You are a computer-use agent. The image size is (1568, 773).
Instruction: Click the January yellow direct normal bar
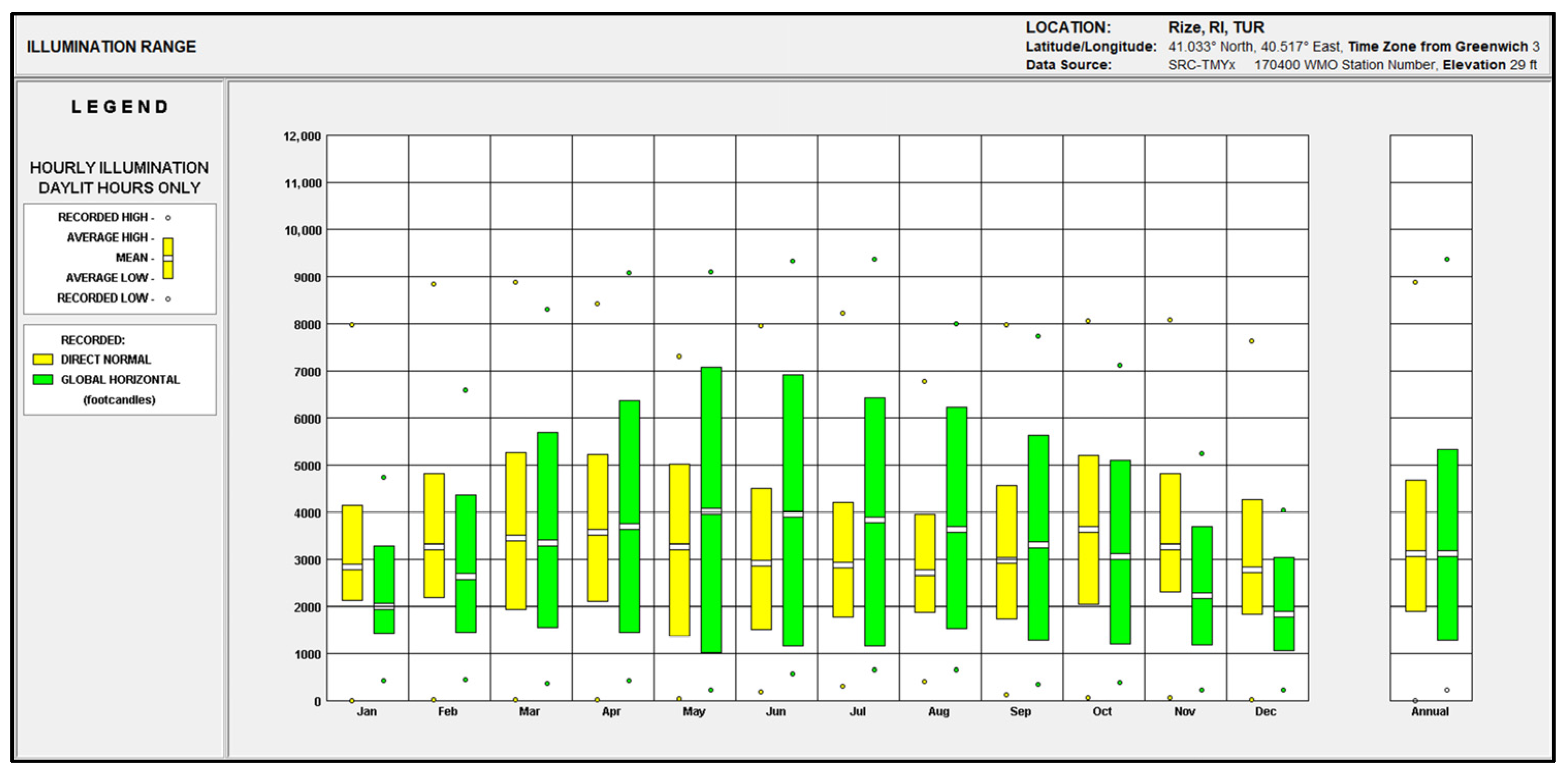click(352, 535)
